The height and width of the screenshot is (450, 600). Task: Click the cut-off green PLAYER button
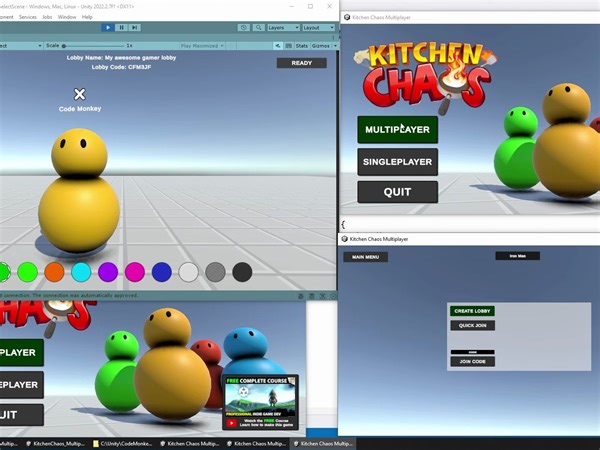pyautogui.click(x=21, y=352)
